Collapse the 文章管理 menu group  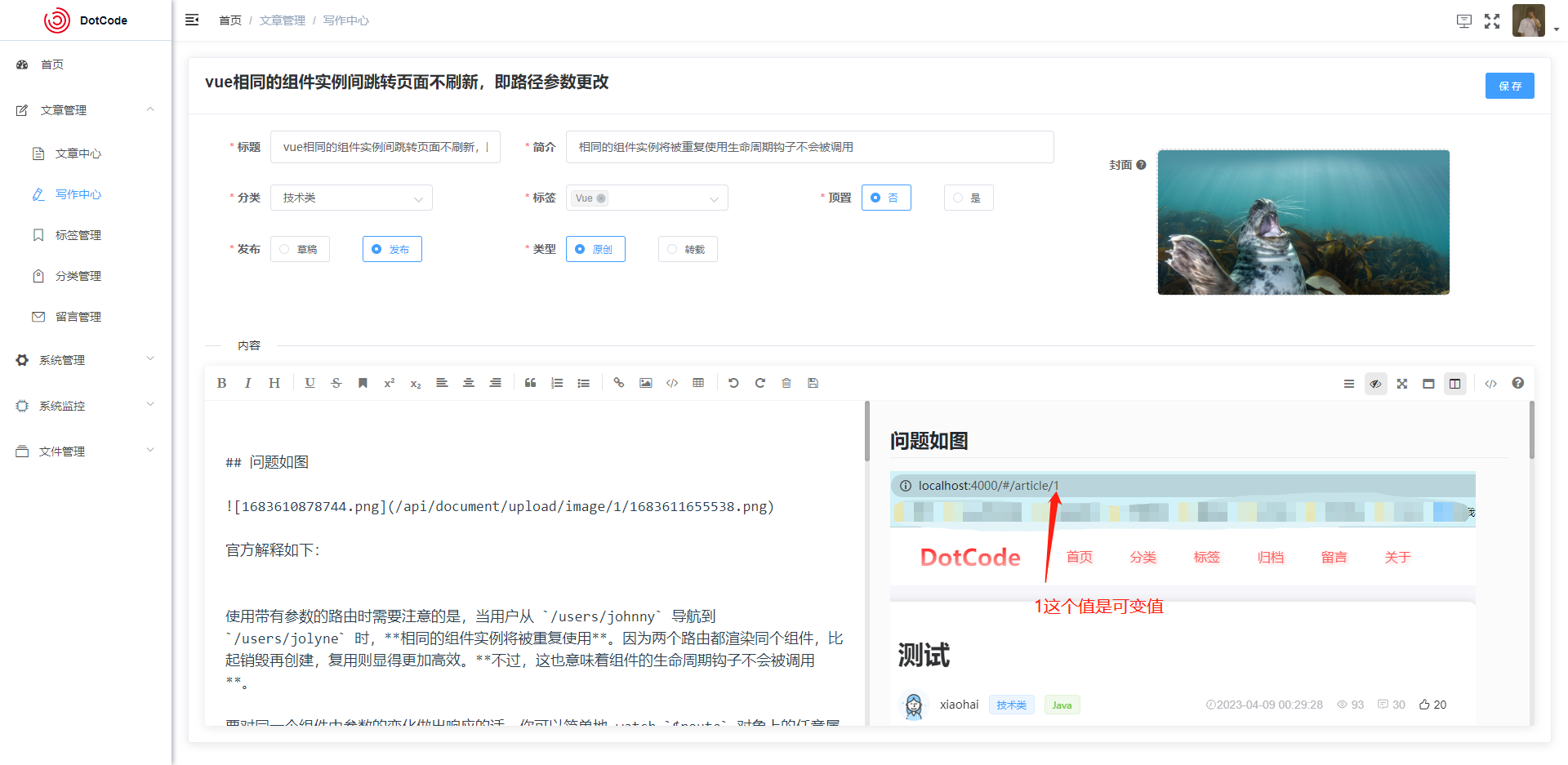click(x=86, y=110)
